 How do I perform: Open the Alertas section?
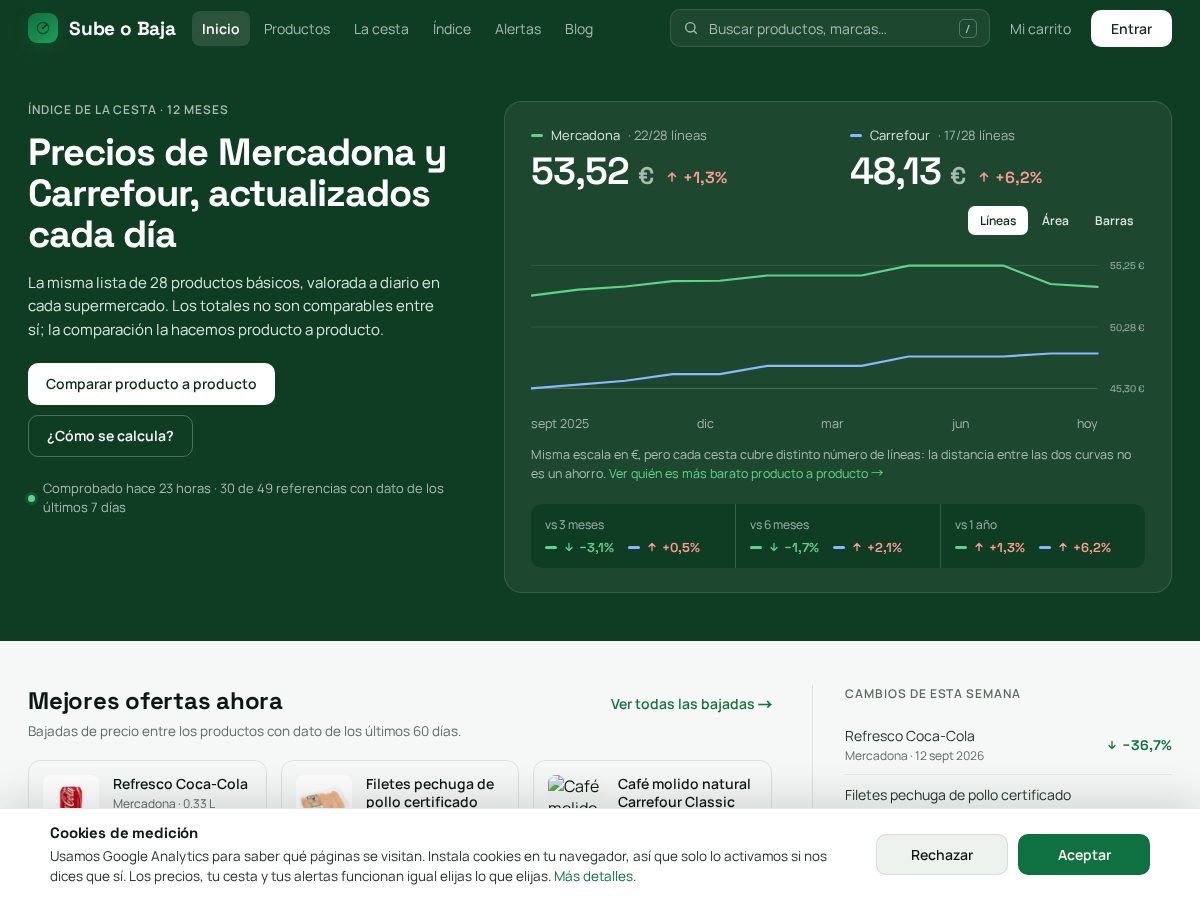518,28
